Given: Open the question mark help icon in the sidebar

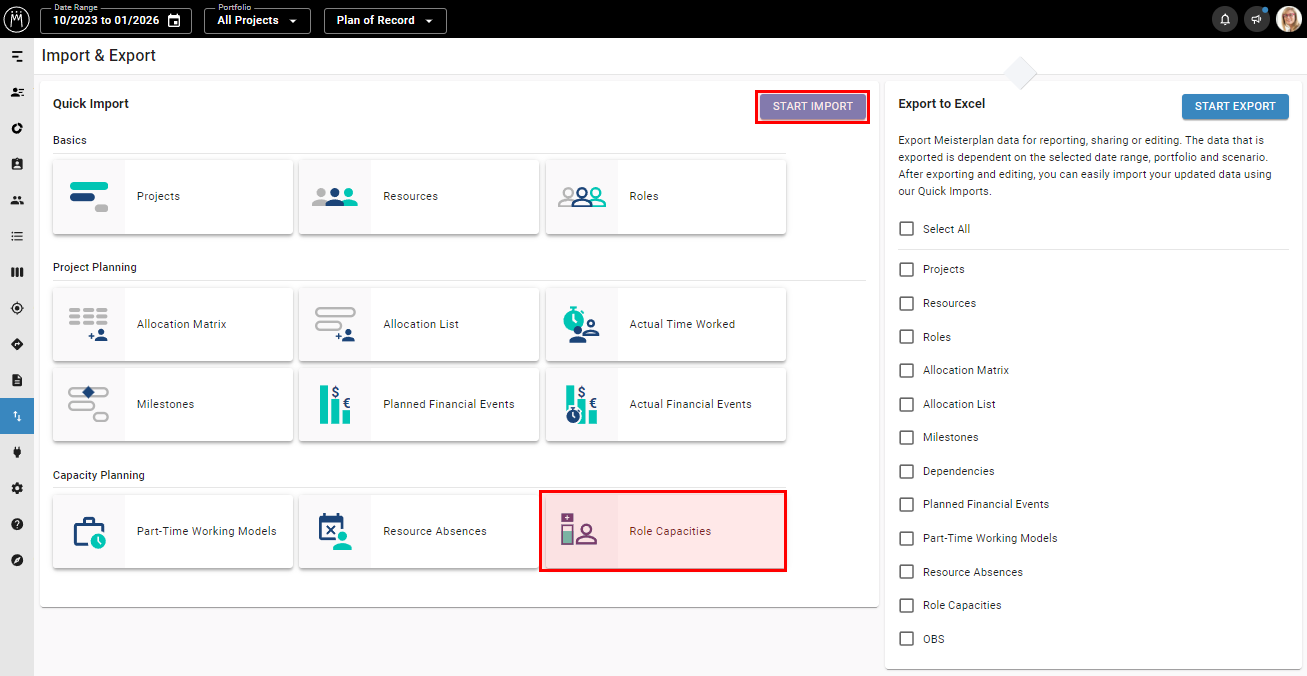Looking at the screenshot, I should pyautogui.click(x=17, y=524).
